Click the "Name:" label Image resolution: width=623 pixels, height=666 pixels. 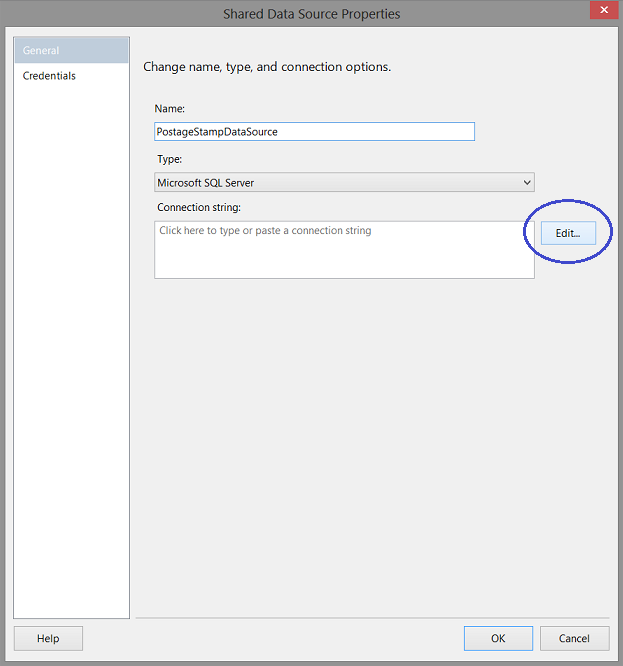pyautogui.click(x=169, y=108)
